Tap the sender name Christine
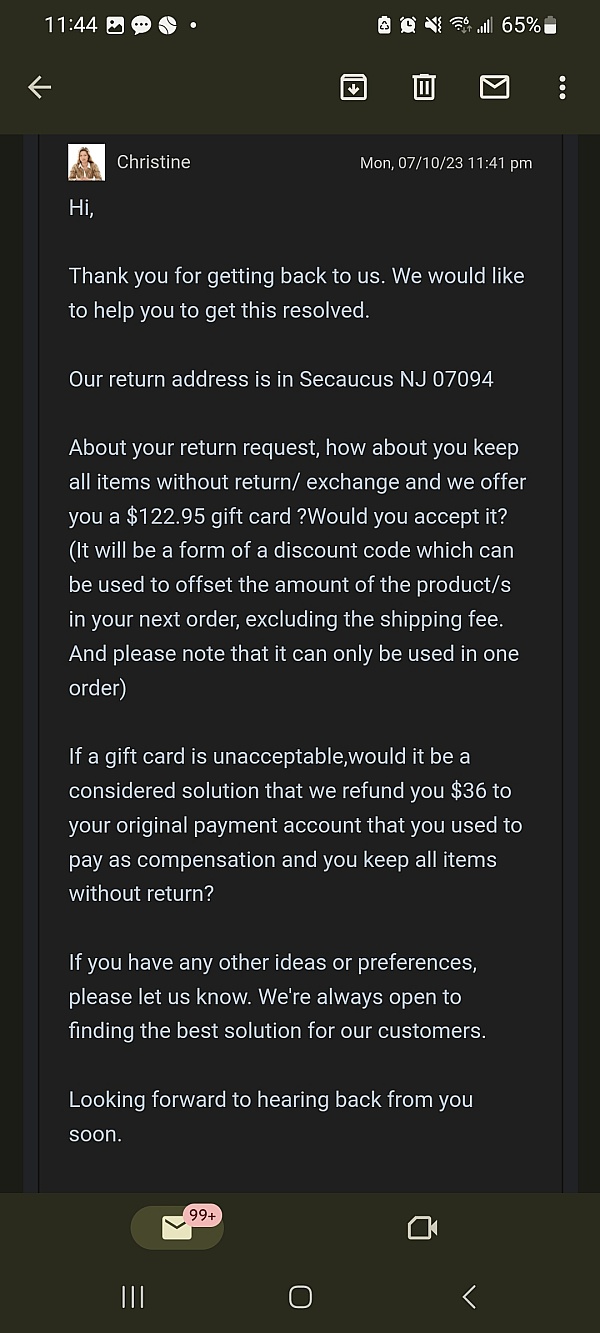600x1333 pixels. (153, 162)
